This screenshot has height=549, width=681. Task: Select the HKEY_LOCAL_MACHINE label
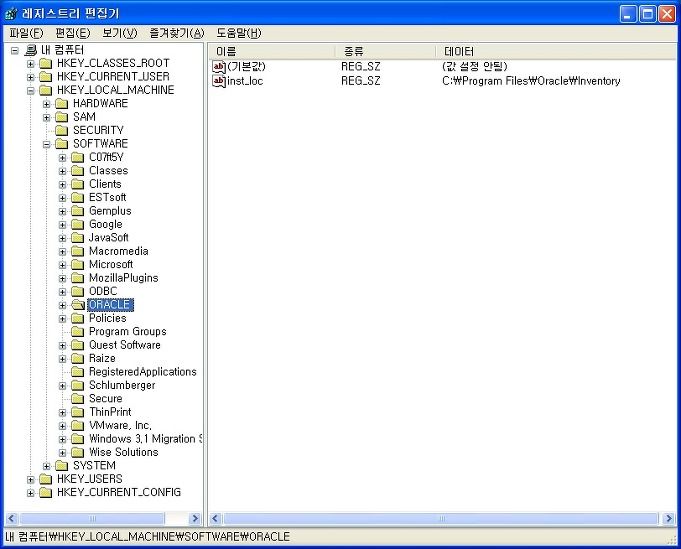pyautogui.click(x=116, y=90)
